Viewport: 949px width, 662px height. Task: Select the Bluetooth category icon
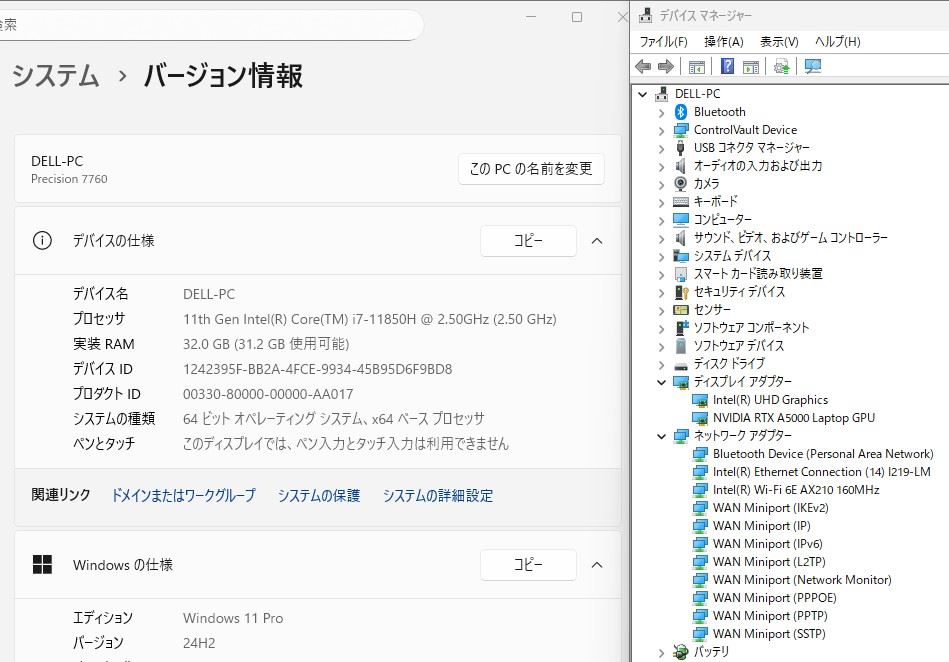click(x=681, y=112)
